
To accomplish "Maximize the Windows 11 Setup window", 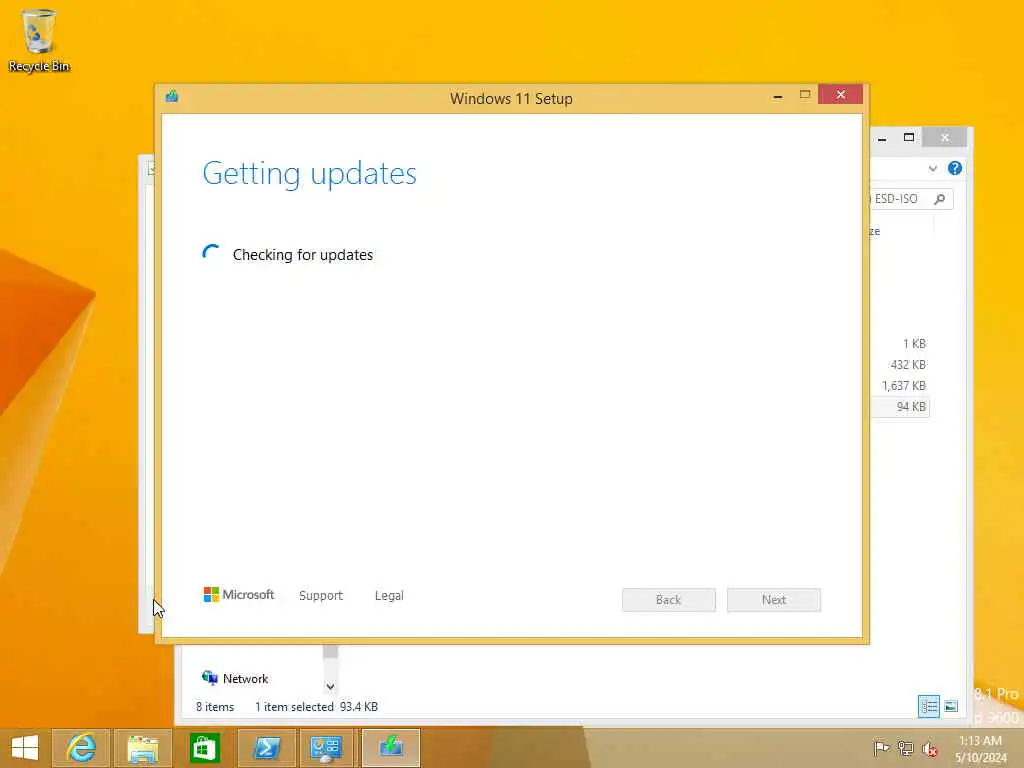I will click(x=805, y=95).
